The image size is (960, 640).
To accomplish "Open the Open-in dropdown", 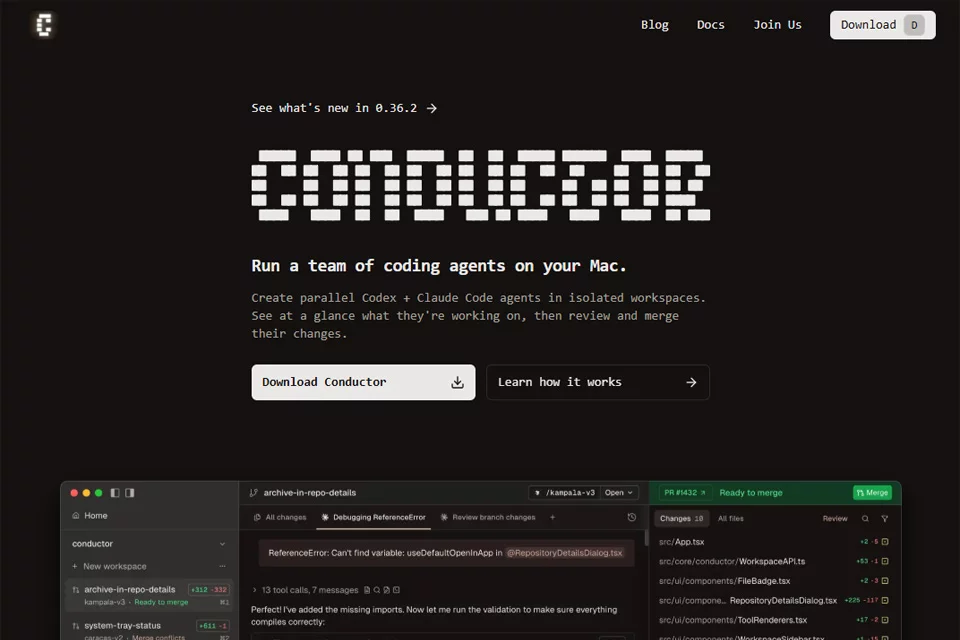I will click(x=619, y=493).
